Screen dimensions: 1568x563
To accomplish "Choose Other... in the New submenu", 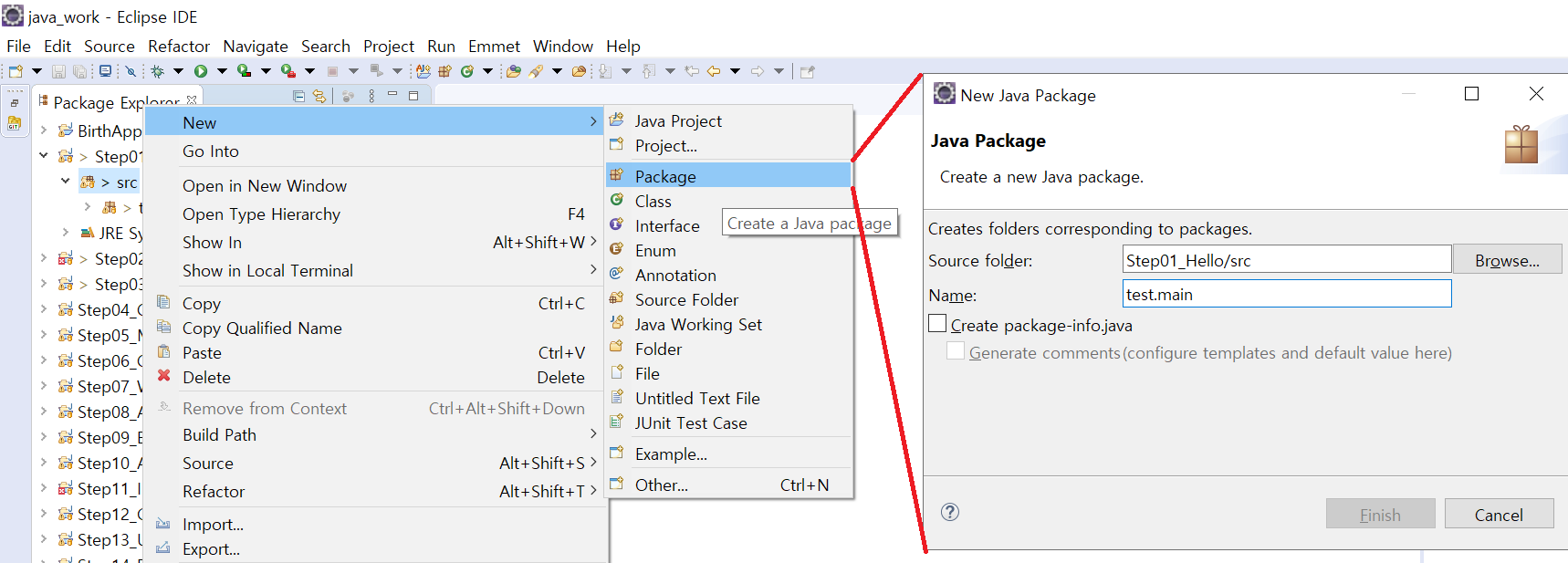I will [x=728, y=485].
